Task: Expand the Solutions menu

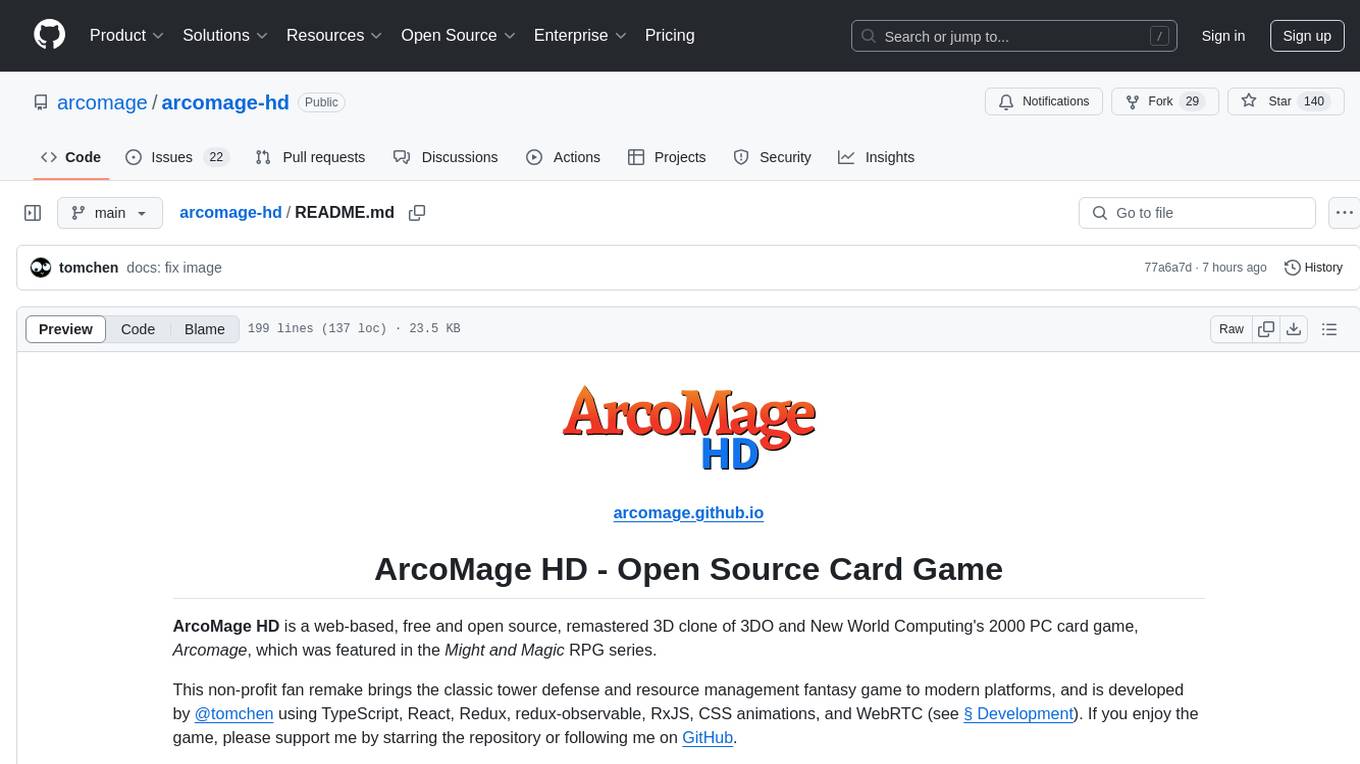Action: 225,35
